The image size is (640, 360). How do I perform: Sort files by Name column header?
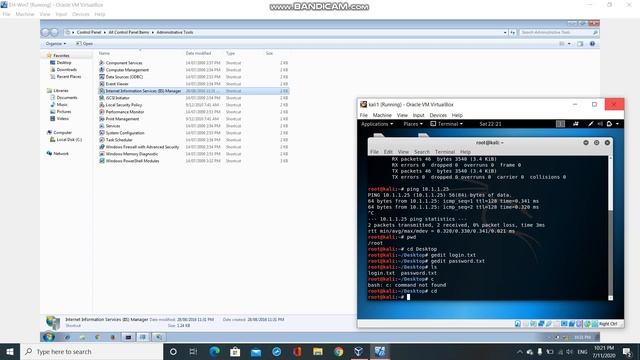(x=104, y=53)
